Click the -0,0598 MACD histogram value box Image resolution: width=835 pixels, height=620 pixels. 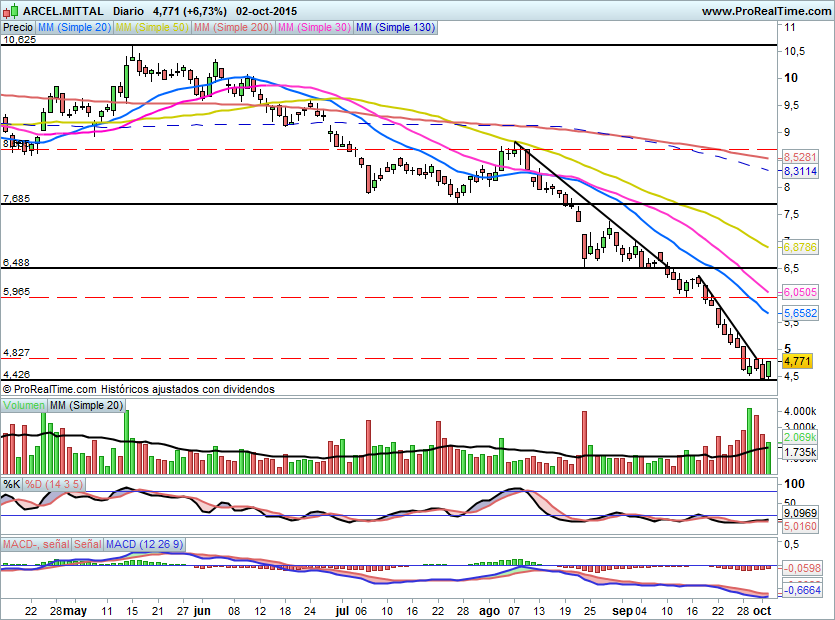[x=802, y=568]
